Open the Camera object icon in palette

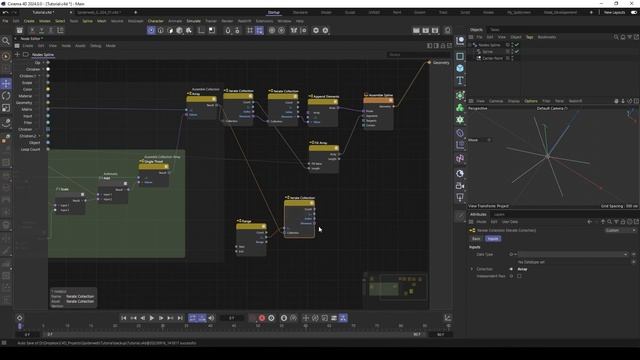(x=460, y=186)
